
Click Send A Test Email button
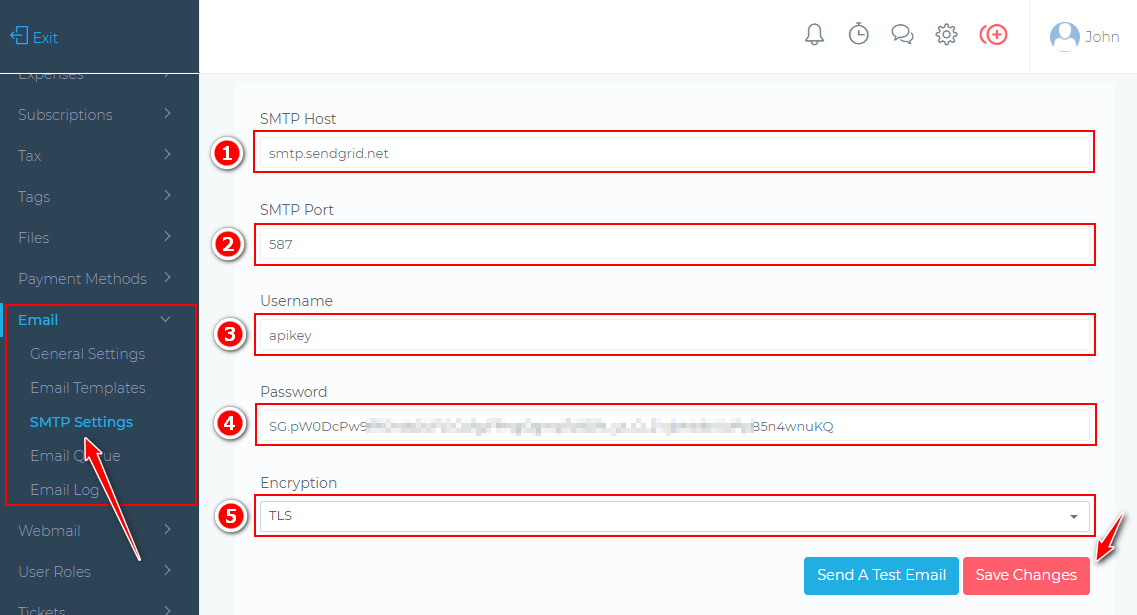tap(881, 575)
